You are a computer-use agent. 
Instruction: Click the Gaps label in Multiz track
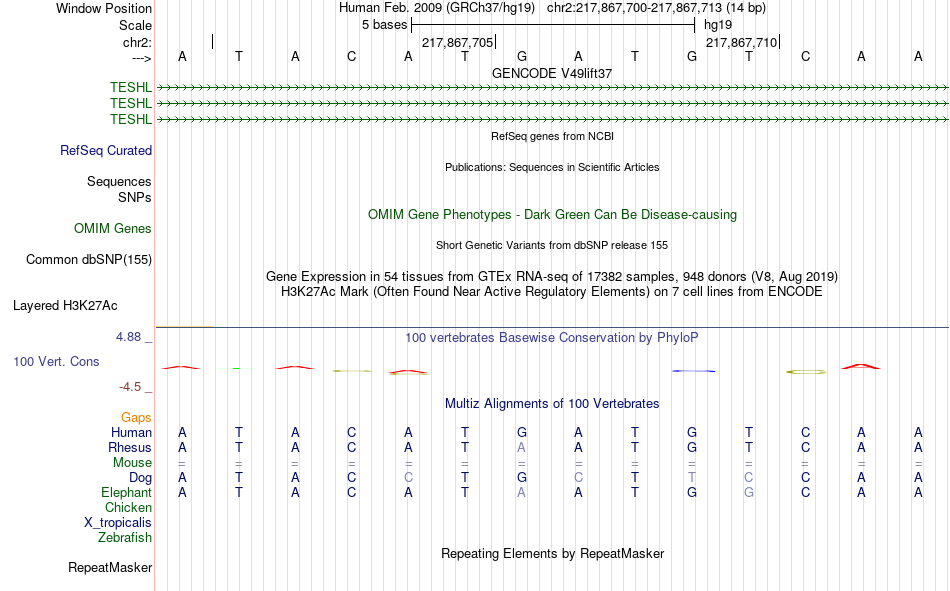point(136,418)
